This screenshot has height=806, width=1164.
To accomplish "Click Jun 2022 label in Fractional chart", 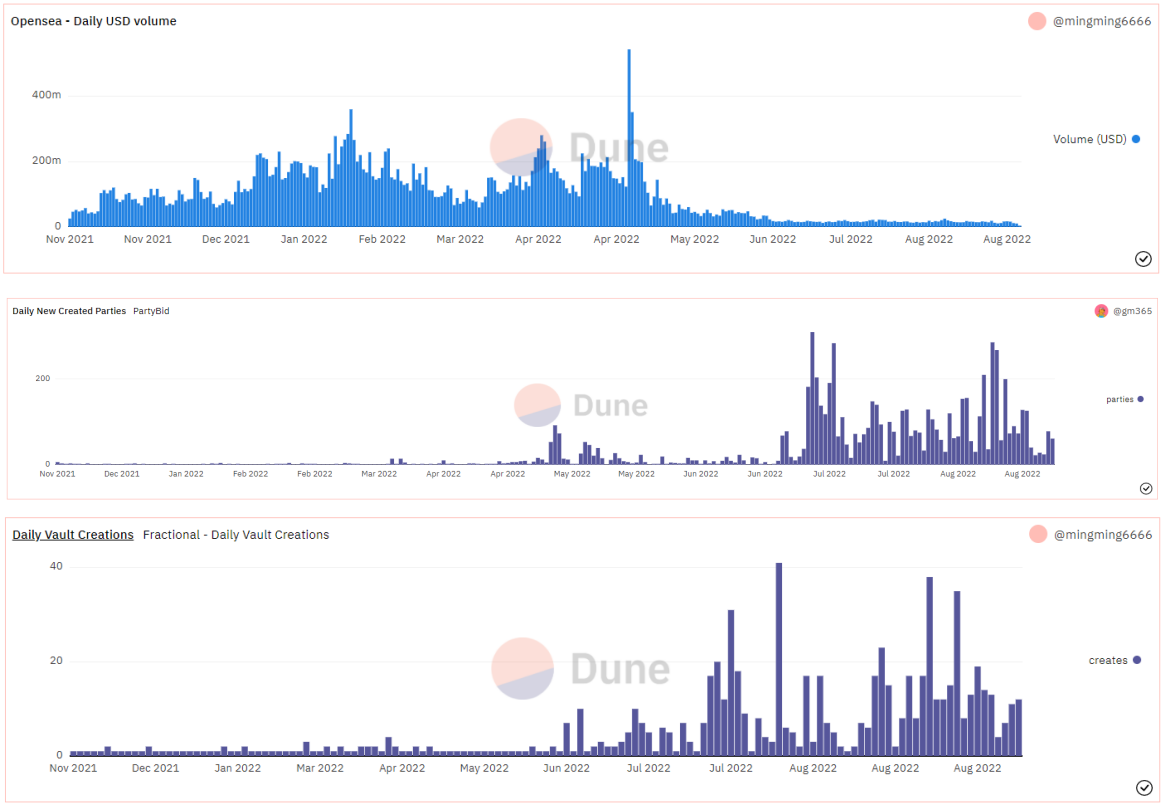I will coord(566,768).
